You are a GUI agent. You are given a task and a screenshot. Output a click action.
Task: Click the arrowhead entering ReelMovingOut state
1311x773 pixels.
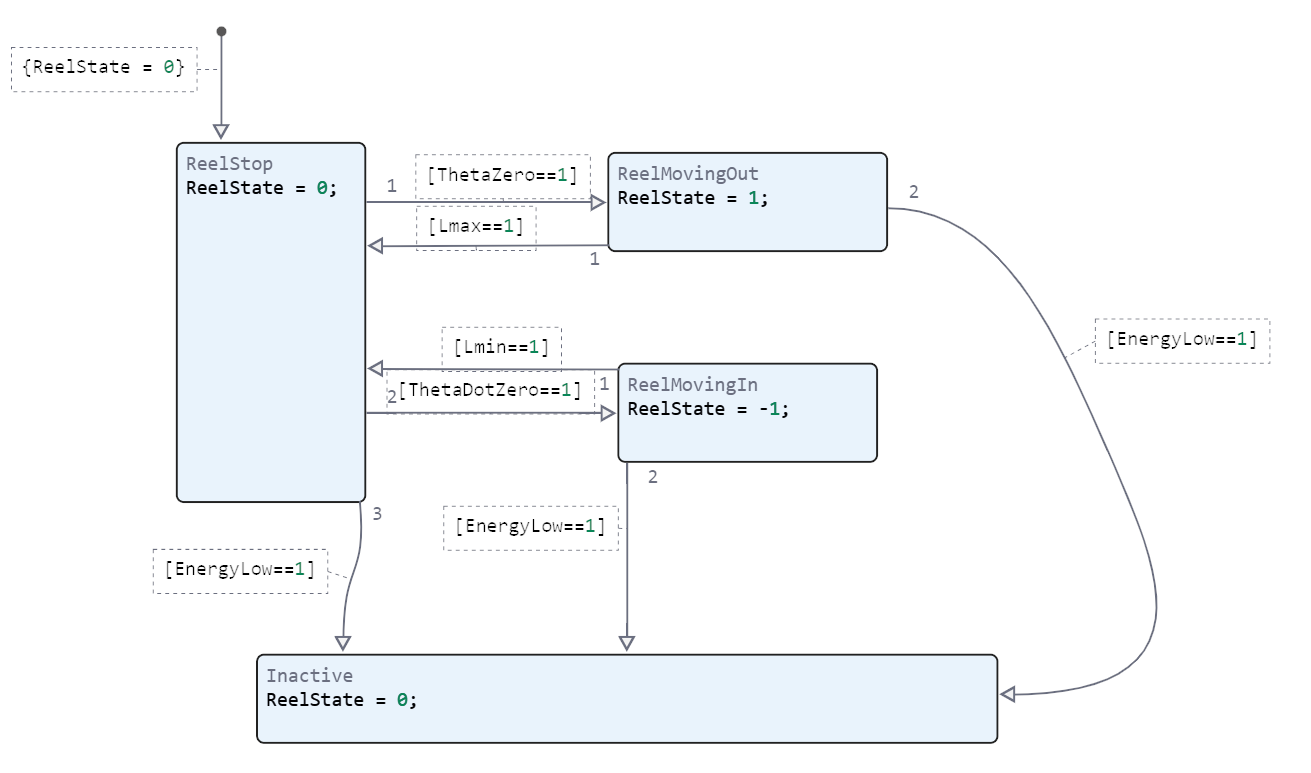pos(598,203)
